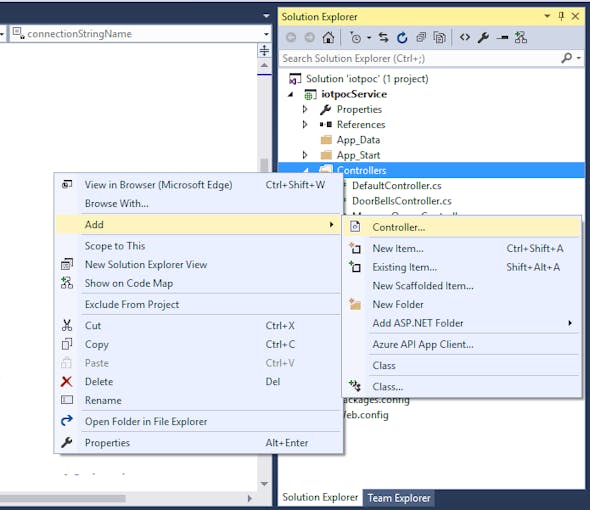The image size is (590, 510).
Task: Click the Code Map icon in toolbar
Action: coord(520,37)
